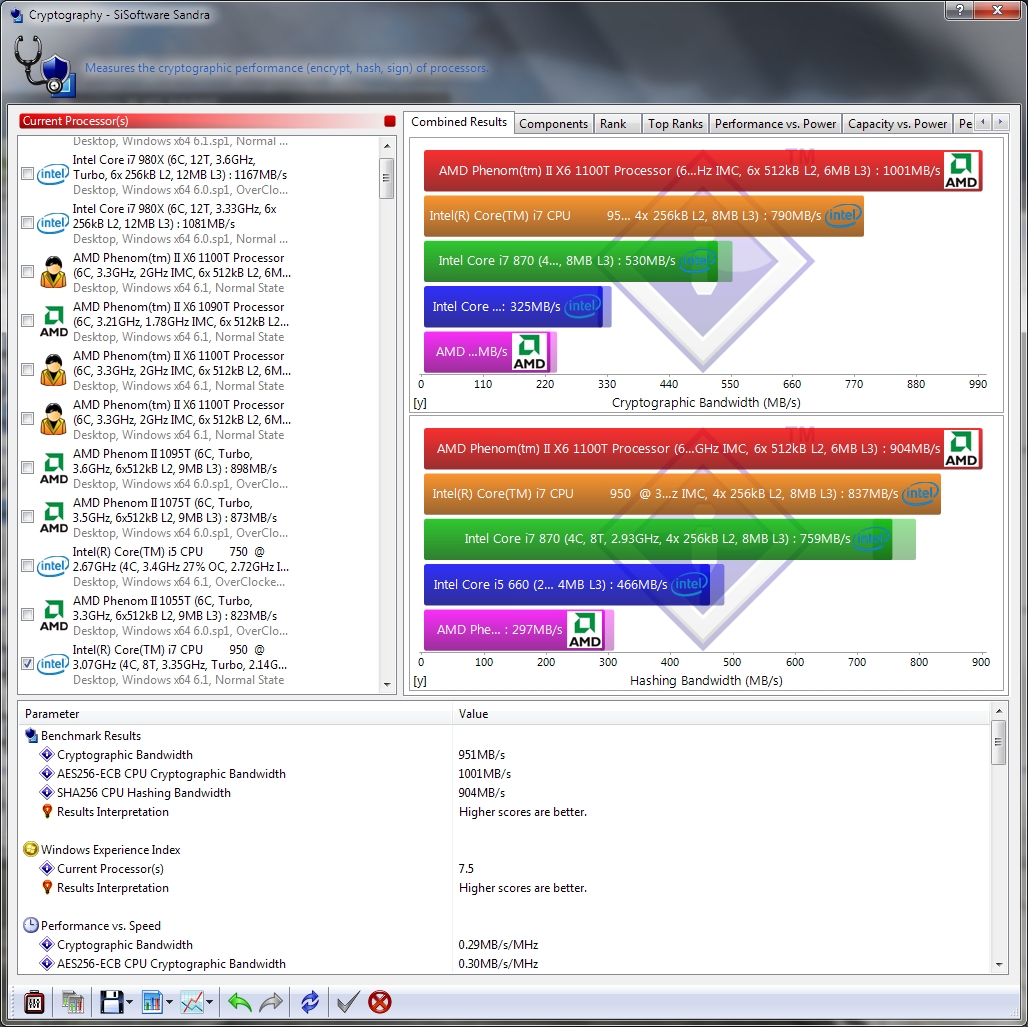Click the diamond icon beside SHA256 CPU Hashing Bandwidth
This screenshot has width=1028, height=1027.
click(x=47, y=792)
